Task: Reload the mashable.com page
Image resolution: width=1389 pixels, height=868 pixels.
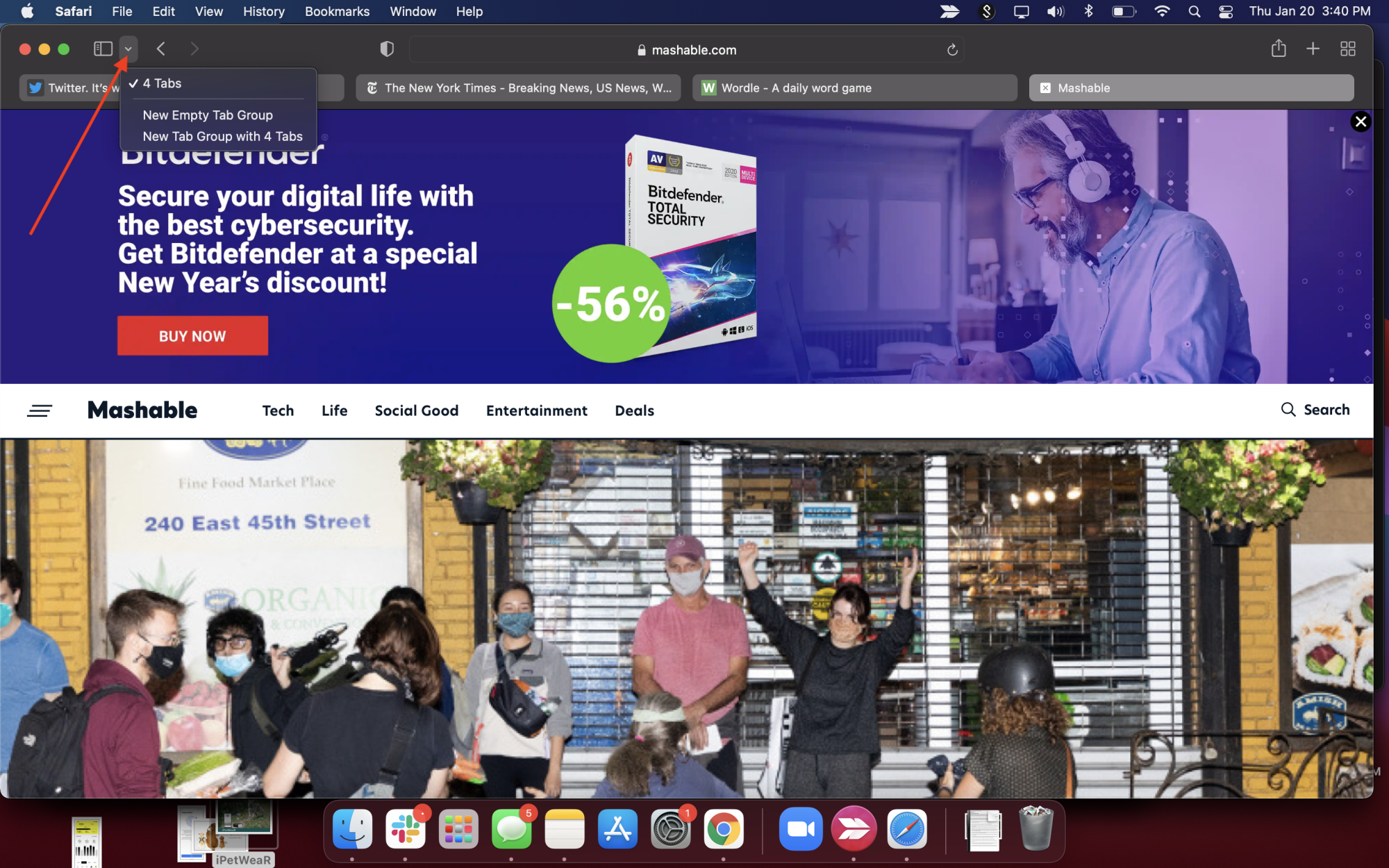Action: [952, 49]
